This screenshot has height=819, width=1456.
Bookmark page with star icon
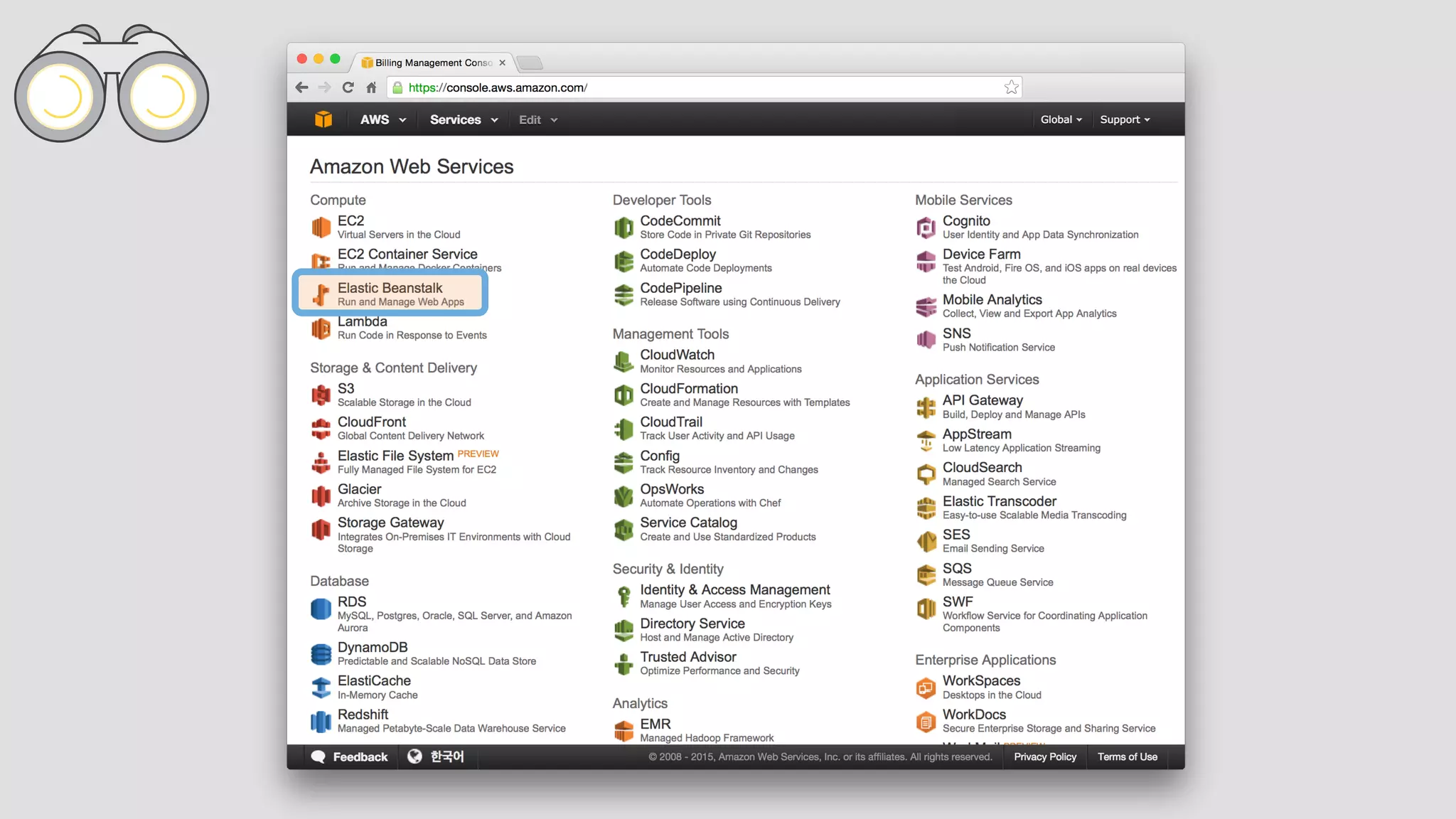(1011, 87)
